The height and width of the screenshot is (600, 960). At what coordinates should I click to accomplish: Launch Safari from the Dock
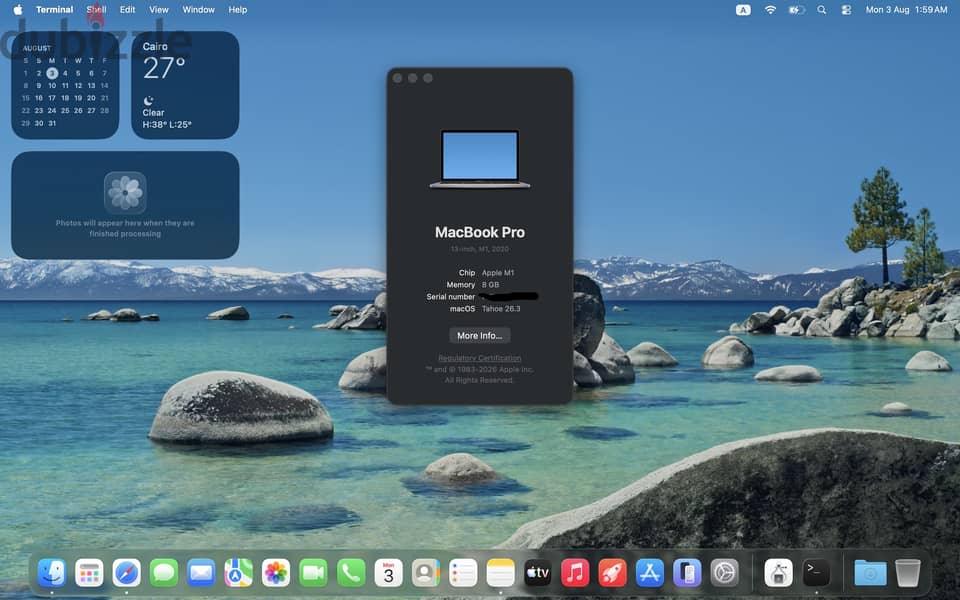click(127, 573)
